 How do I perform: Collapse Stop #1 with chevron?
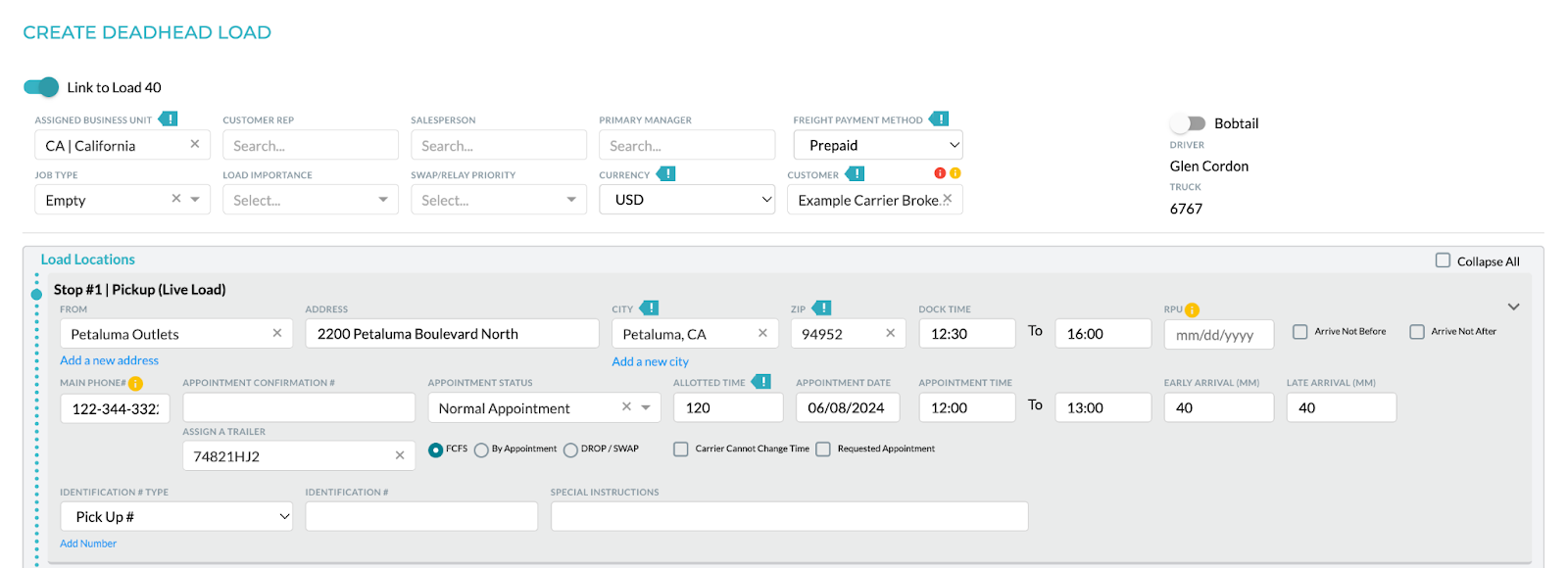pyautogui.click(x=1513, y=307)
